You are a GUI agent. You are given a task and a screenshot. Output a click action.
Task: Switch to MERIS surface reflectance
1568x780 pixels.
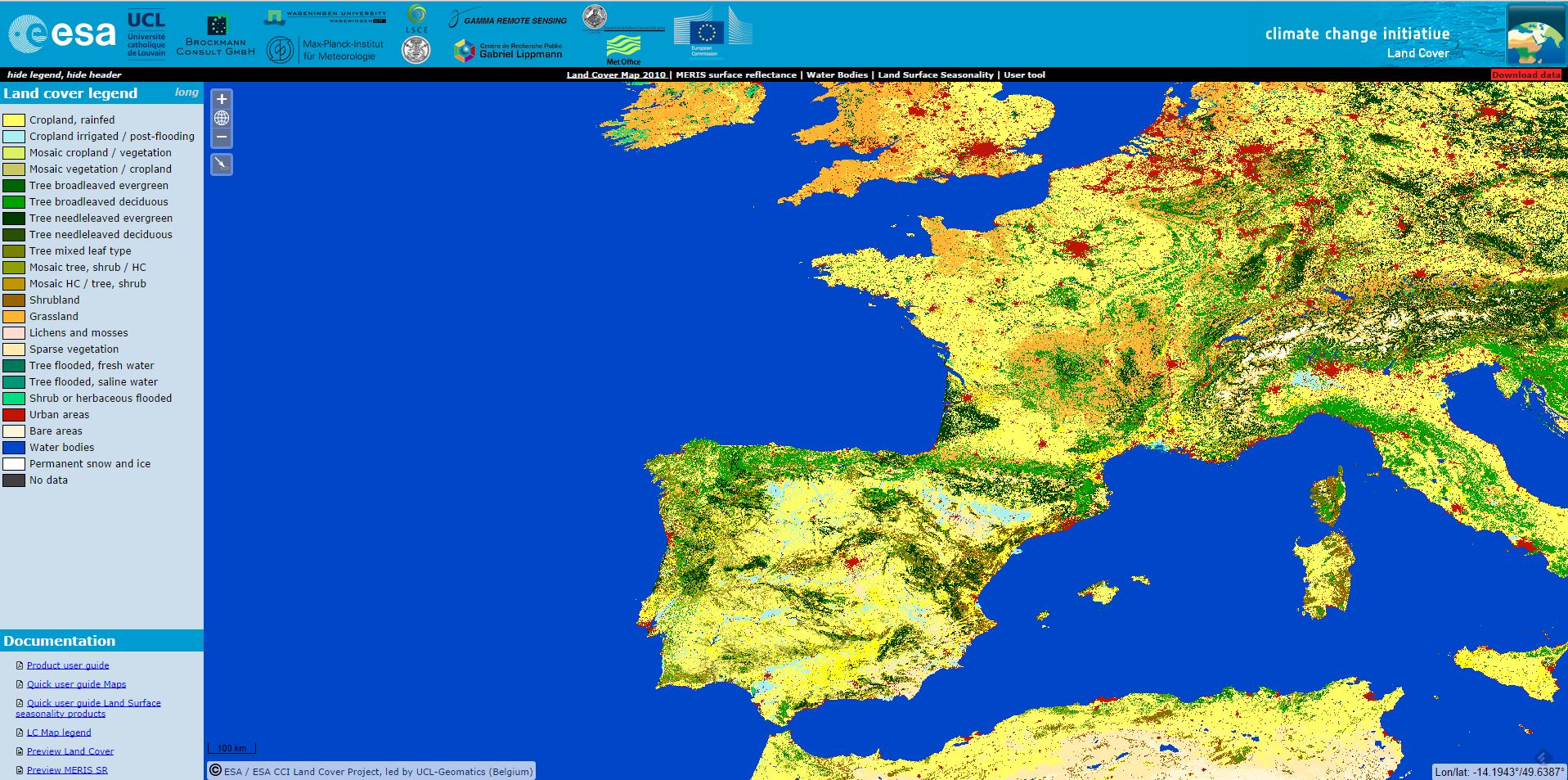click(735, 74)
